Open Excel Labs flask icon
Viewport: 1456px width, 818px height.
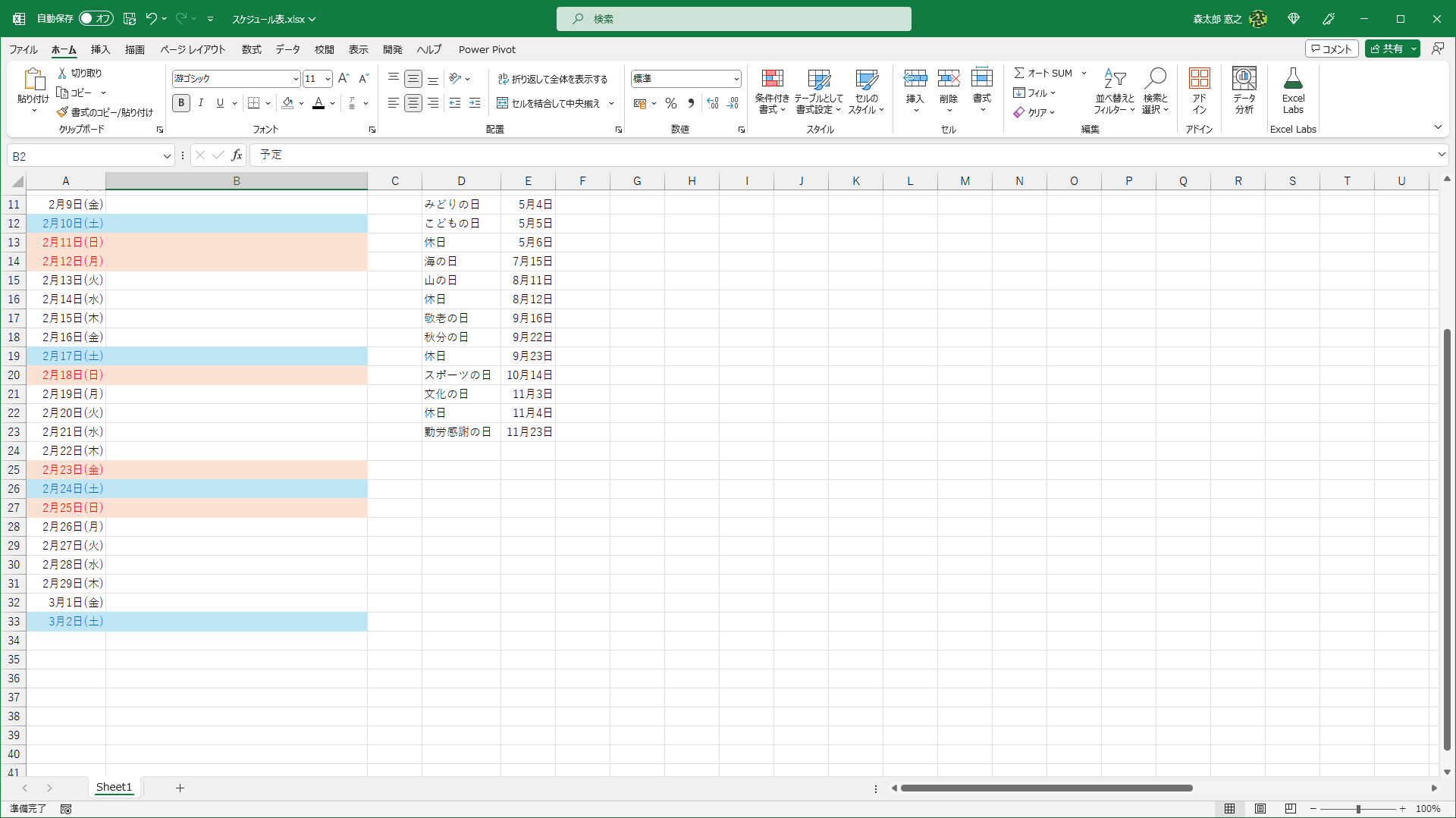[x=1293, y=78]
